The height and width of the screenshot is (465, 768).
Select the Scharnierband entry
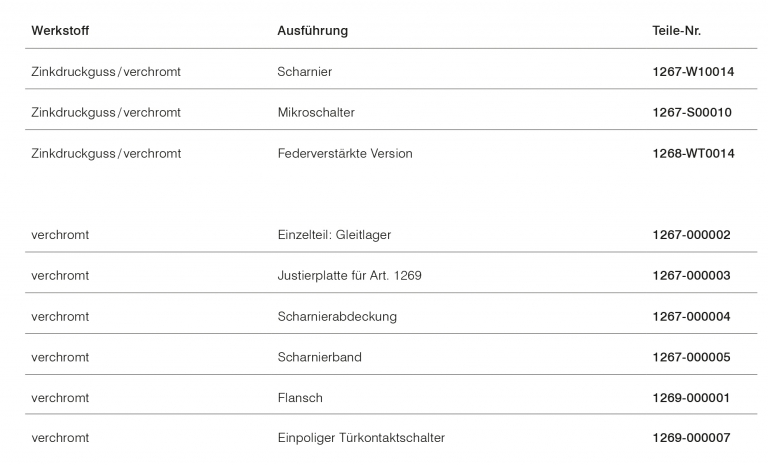coord(319,357)
